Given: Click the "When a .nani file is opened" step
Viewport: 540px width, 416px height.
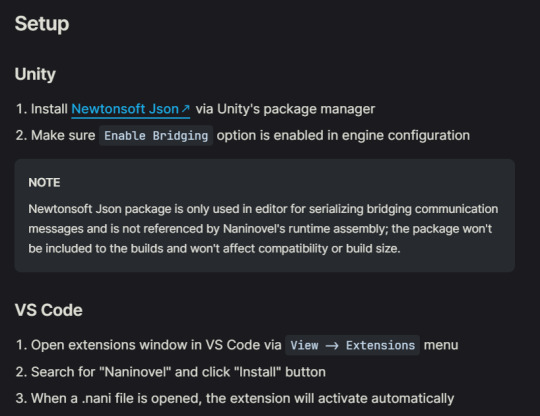Looking at the screenshot, I should tap(242, 398).
